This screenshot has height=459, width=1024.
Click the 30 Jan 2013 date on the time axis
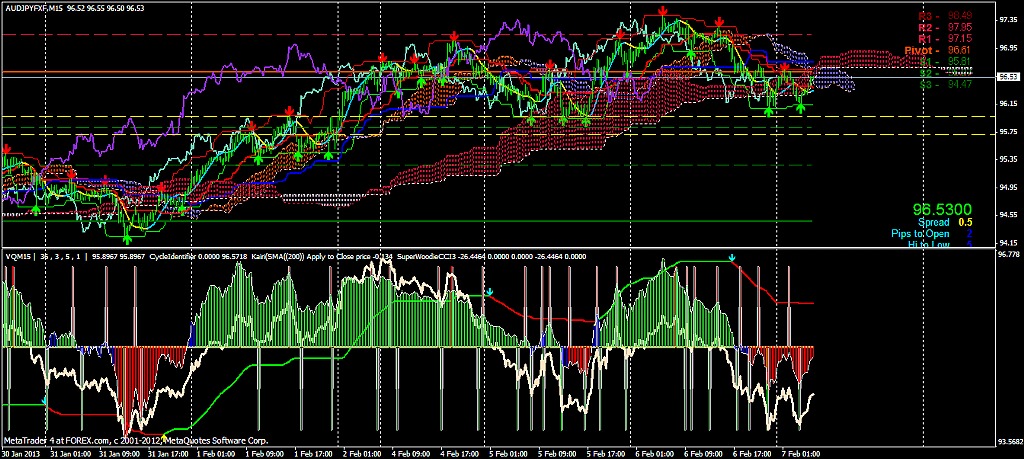pyautogui.click(x=22, y=452)
